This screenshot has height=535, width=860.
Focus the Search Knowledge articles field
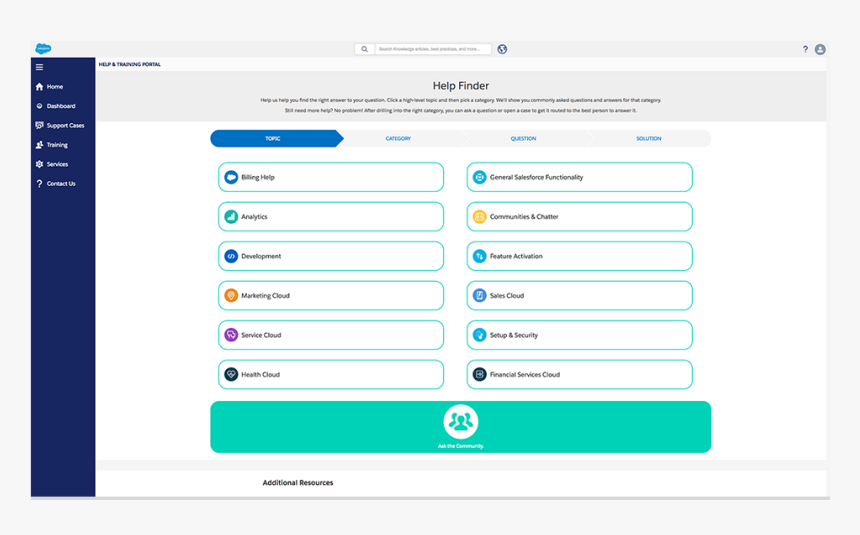[x=433, y=49]
